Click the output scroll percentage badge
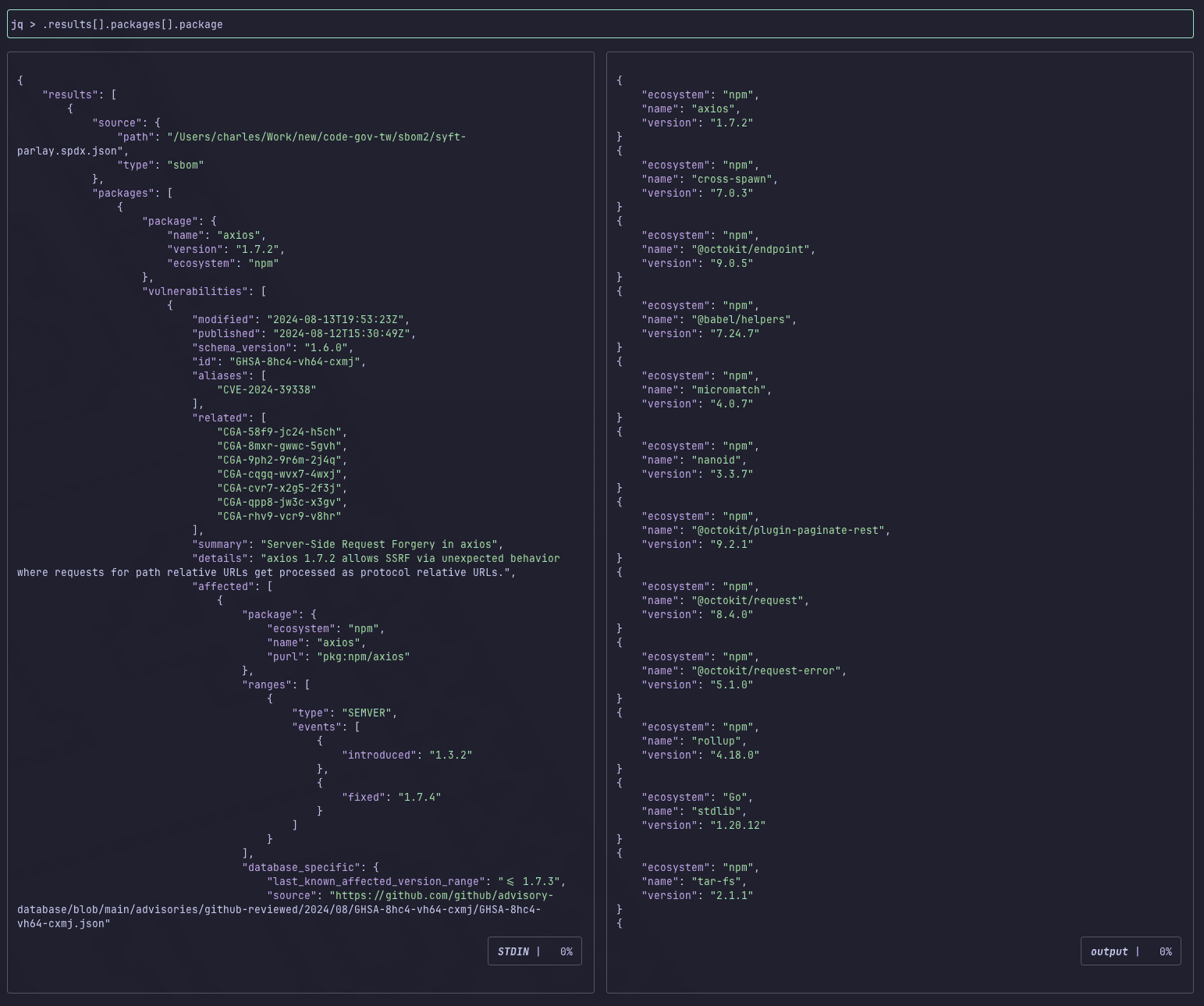 coord(1131,951)
